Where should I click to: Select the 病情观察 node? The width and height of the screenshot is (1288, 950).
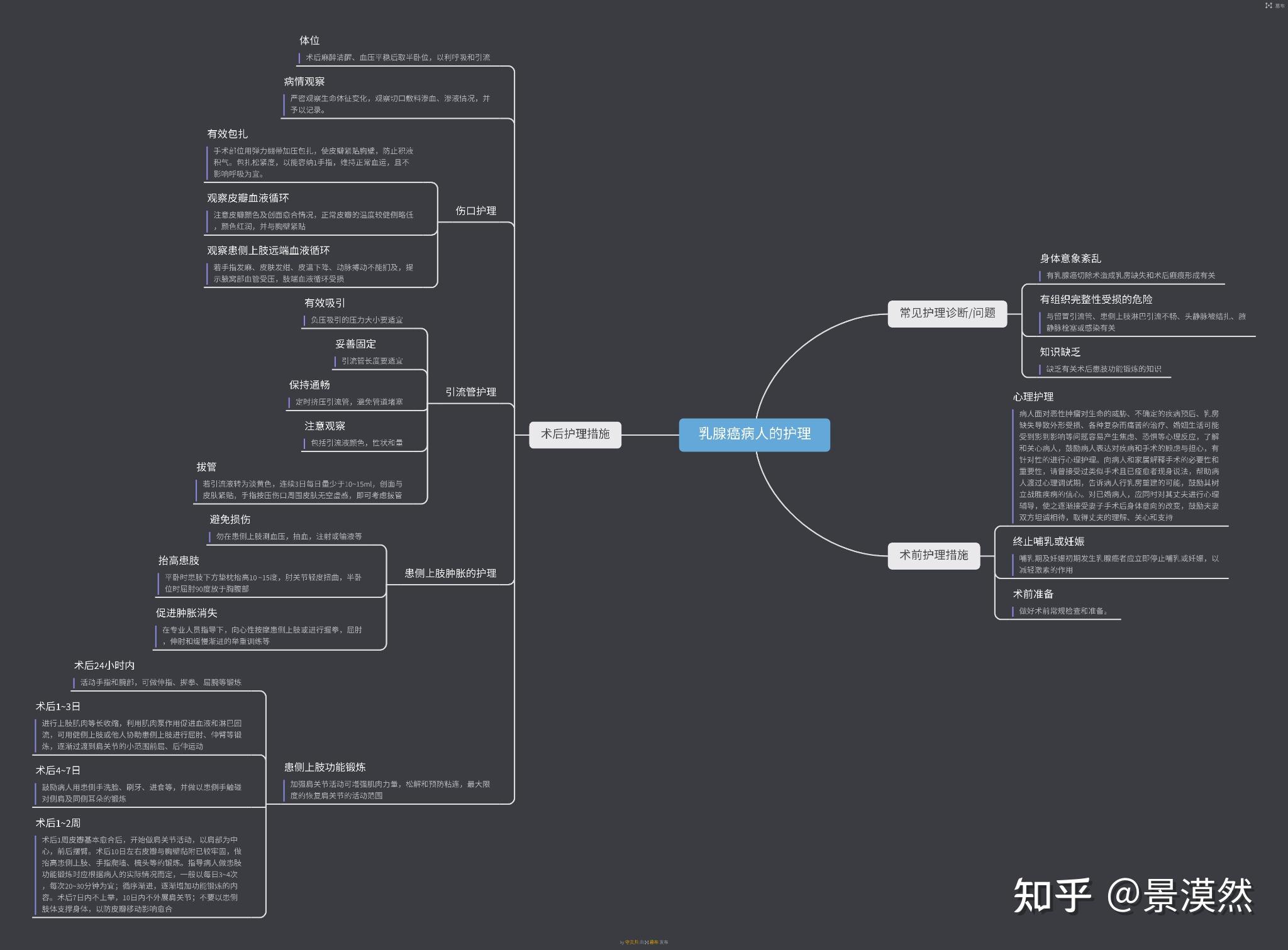(304, 82)
